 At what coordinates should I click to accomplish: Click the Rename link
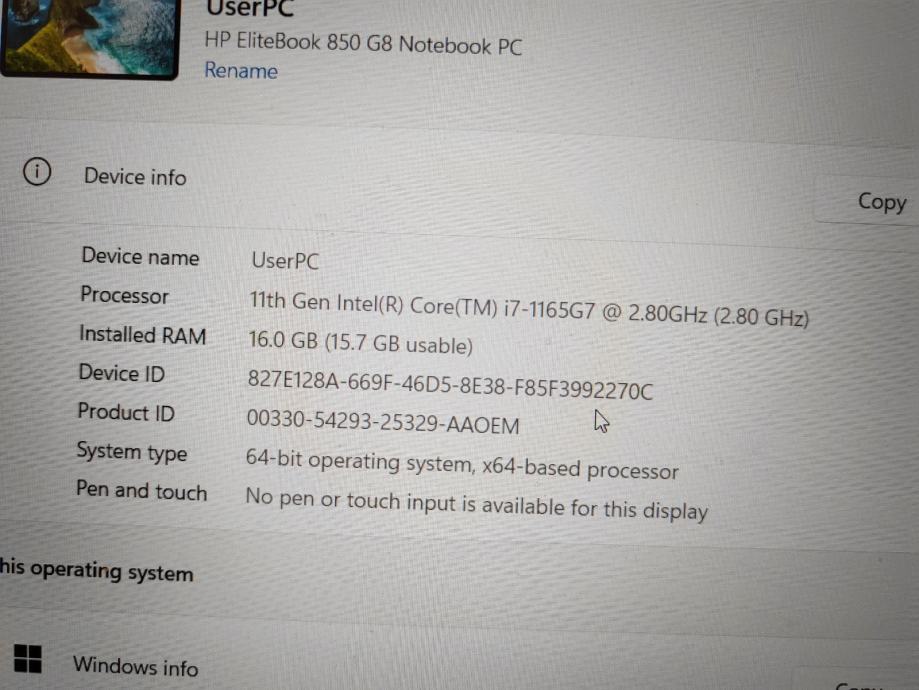pyautogui.click(x=241, y=71)
